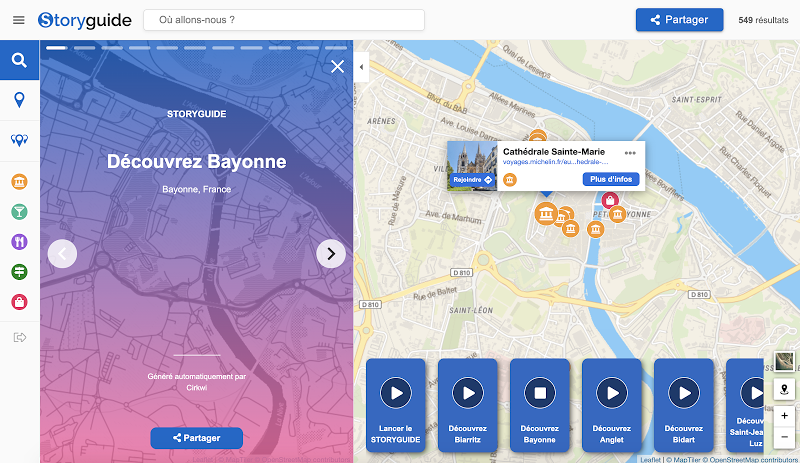Click the Plus d'infos button

coord(611,179)
